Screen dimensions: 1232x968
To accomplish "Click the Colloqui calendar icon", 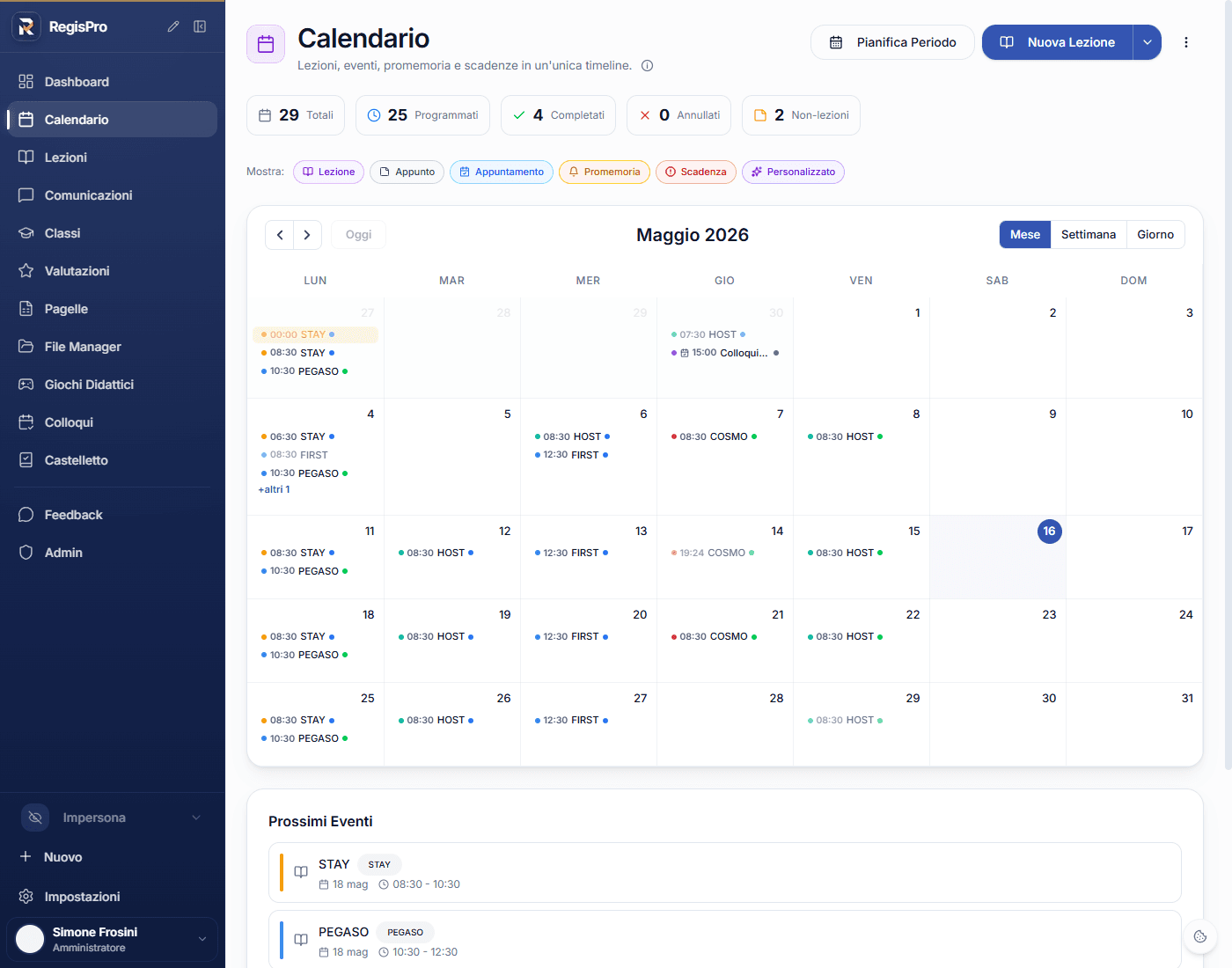I will coord(26,422).
